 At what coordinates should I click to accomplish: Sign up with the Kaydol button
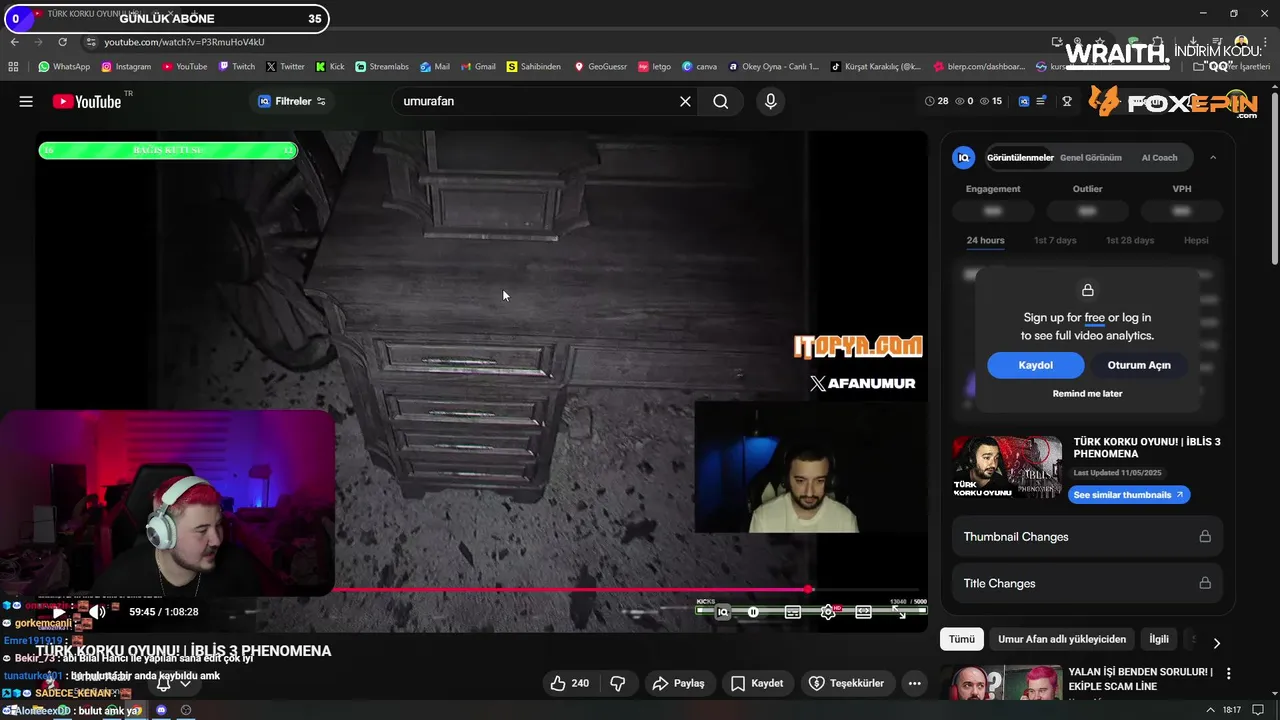pos(1035,365)
